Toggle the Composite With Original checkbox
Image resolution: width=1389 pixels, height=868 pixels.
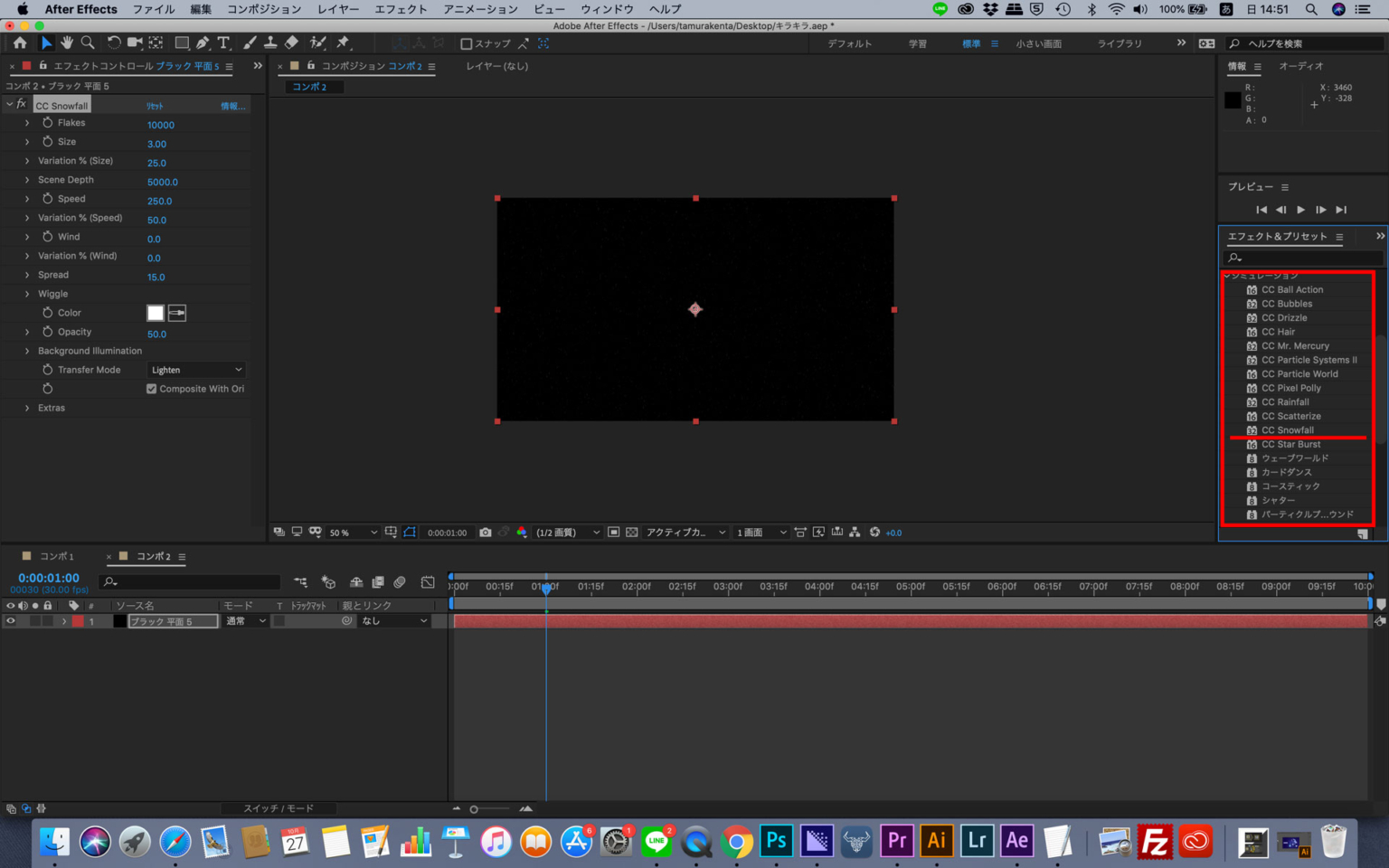(151, 388)
